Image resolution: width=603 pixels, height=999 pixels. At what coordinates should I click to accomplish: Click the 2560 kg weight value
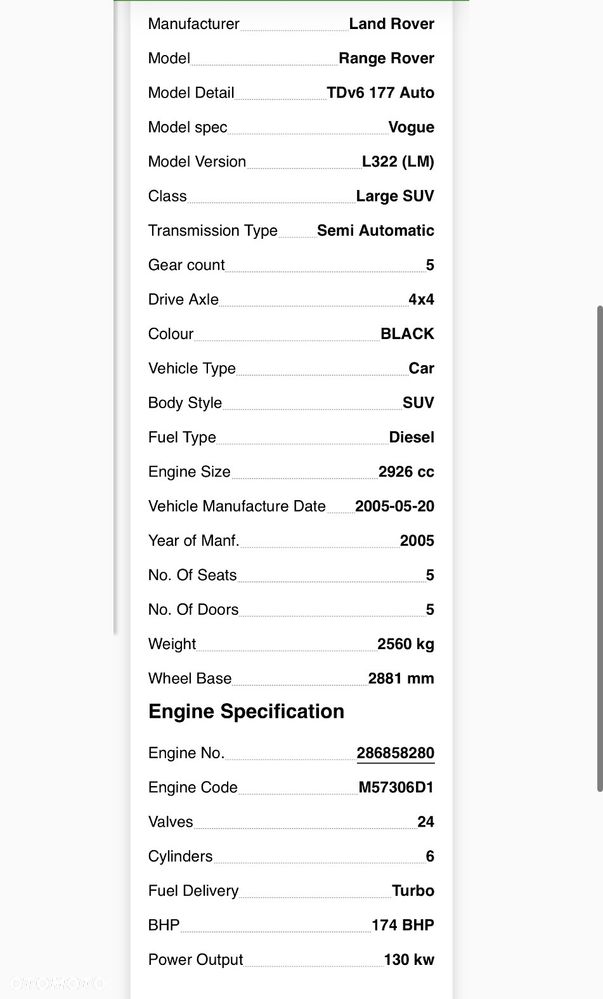point(405,644)
